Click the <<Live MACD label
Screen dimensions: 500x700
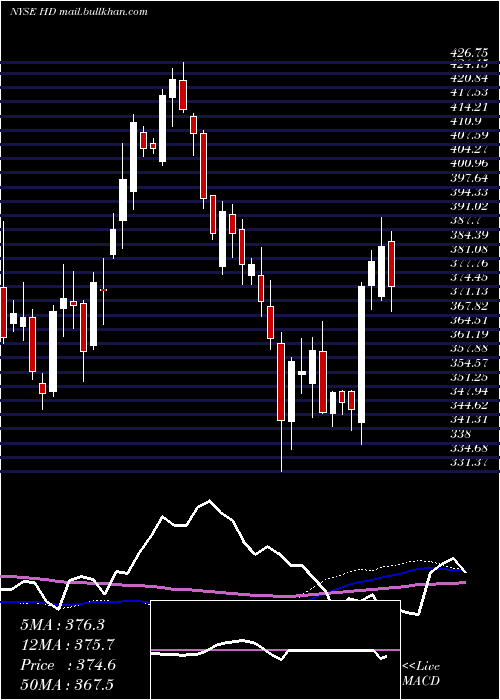(x=421, y=674)
